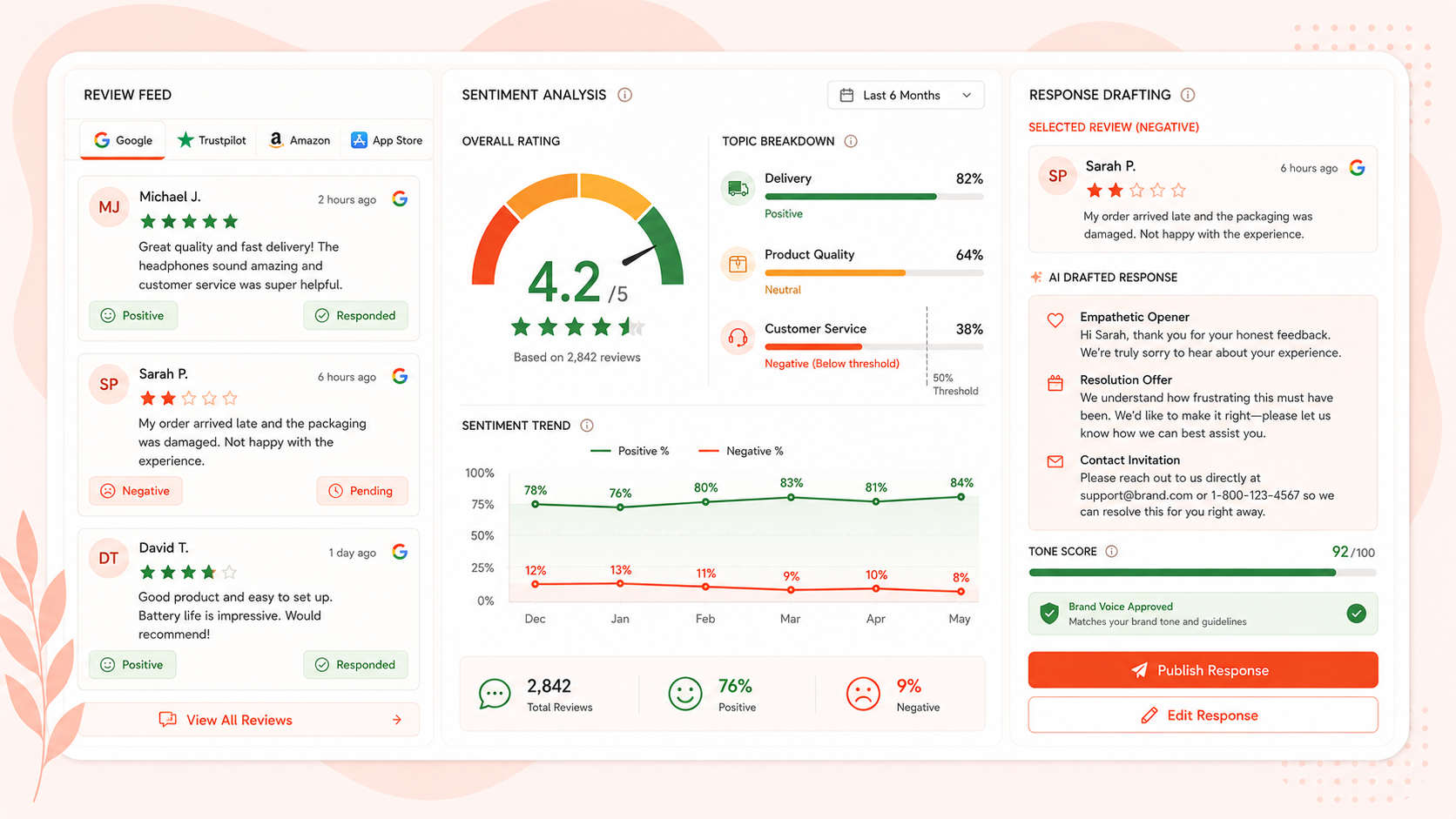The width and height of the screenshot is (1456, 819).
Task: Click the Customer Service headset icon
Action: click(738, 338)
